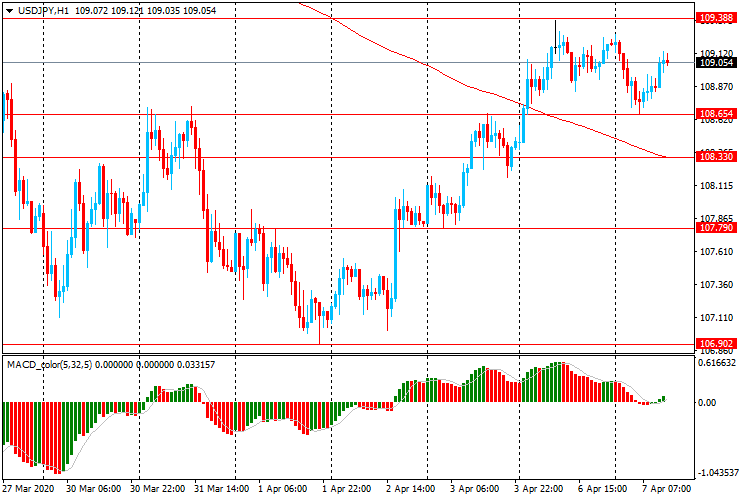The height and width of the screenshot is (500, 740).
Task: Click the 7 Apr 07:00 time label
Action: point(666,488)
